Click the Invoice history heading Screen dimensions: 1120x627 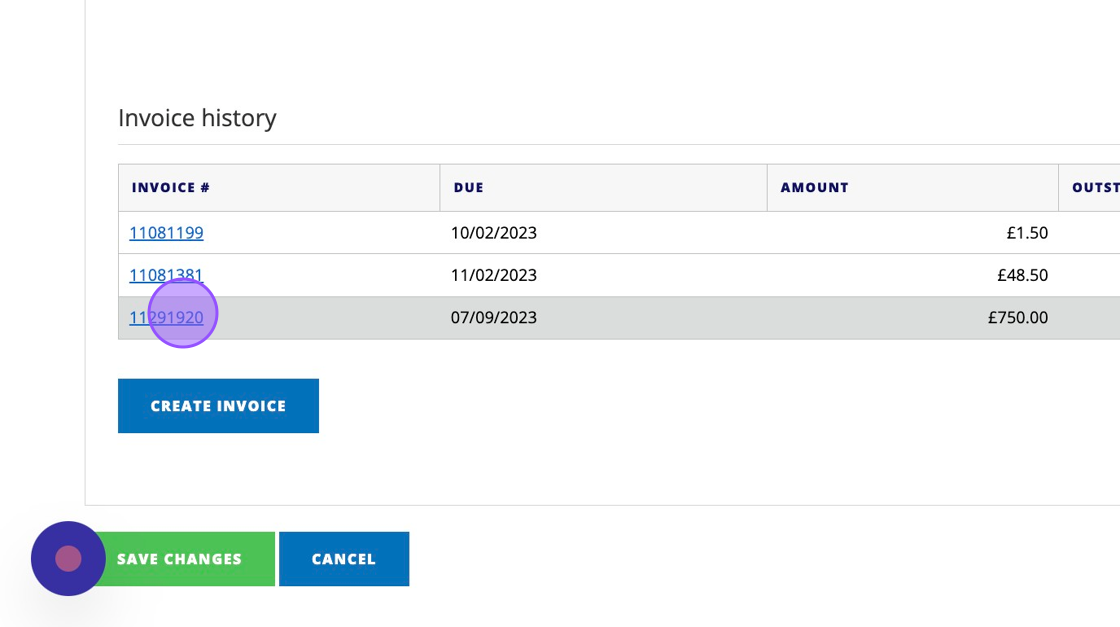point(197,118)
